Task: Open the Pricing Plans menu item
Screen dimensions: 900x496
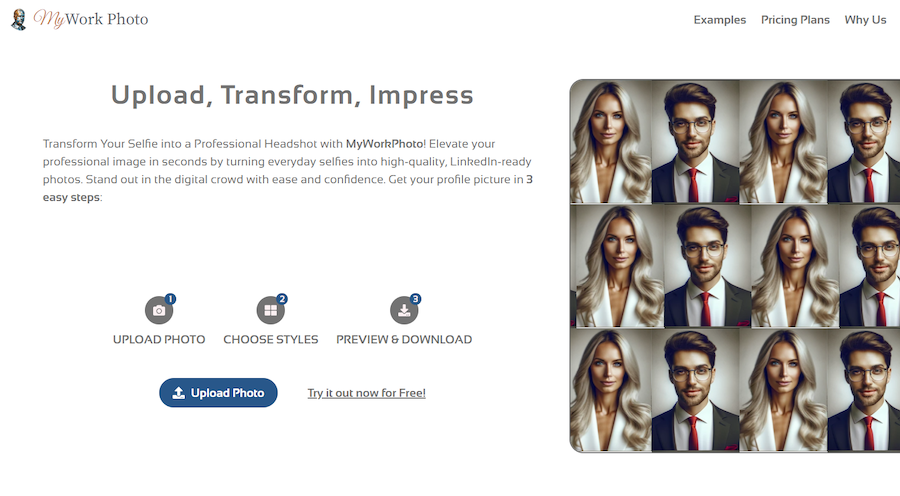Action: [x=795, y=20]
